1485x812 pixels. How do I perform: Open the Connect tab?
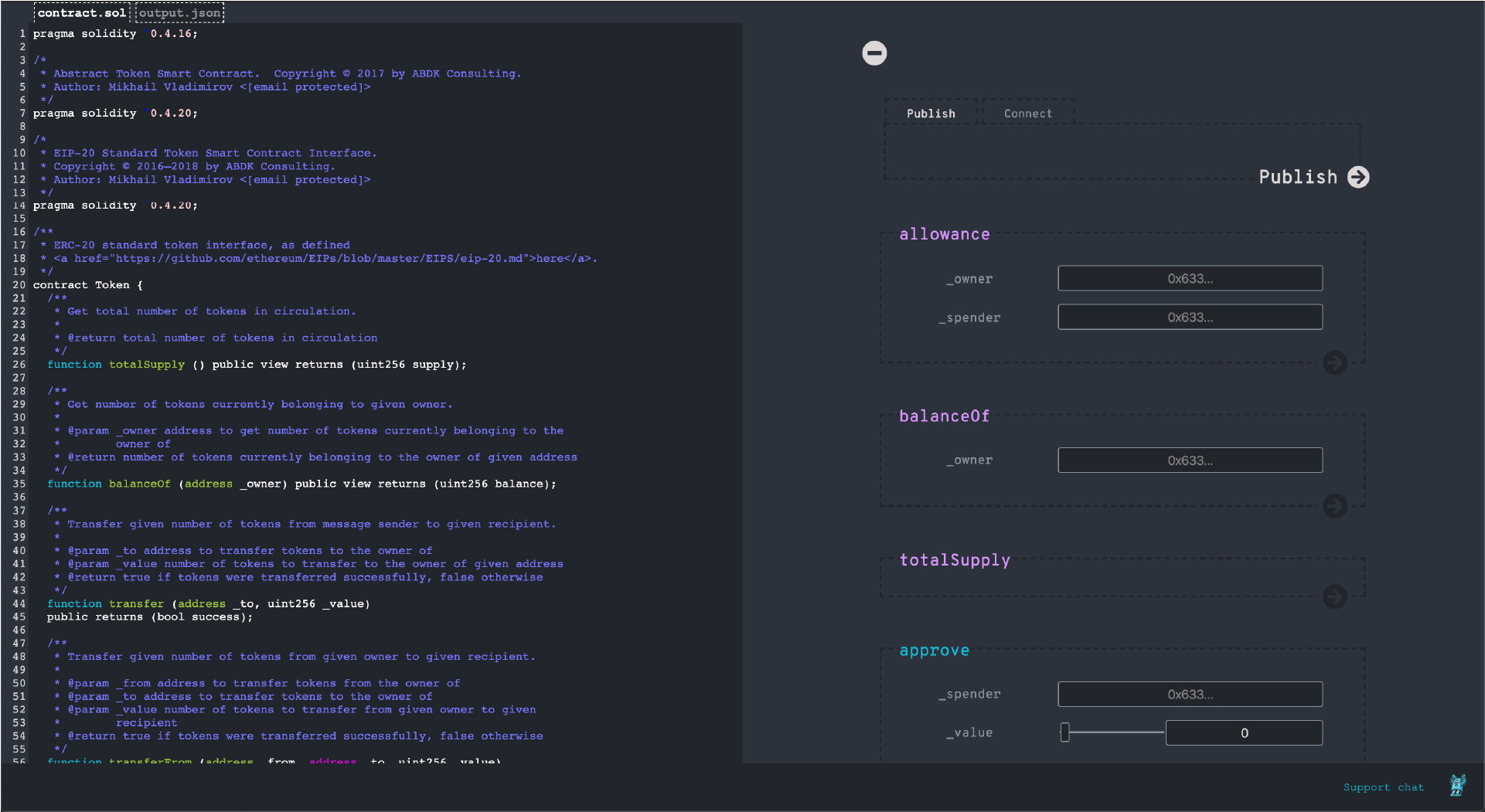click(x=1027, y=113)
